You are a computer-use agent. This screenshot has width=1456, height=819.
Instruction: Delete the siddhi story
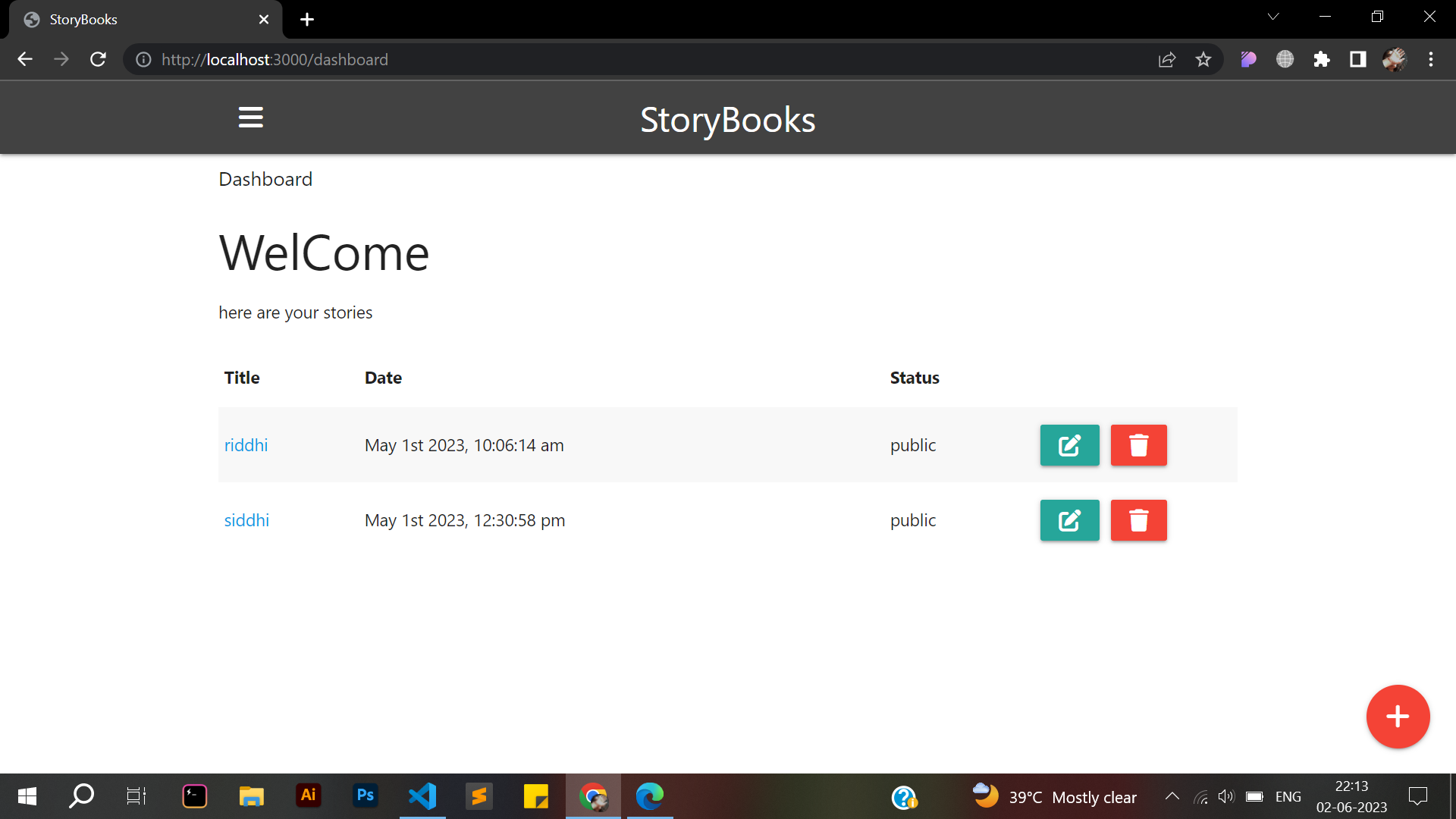tap(1138, 520)
